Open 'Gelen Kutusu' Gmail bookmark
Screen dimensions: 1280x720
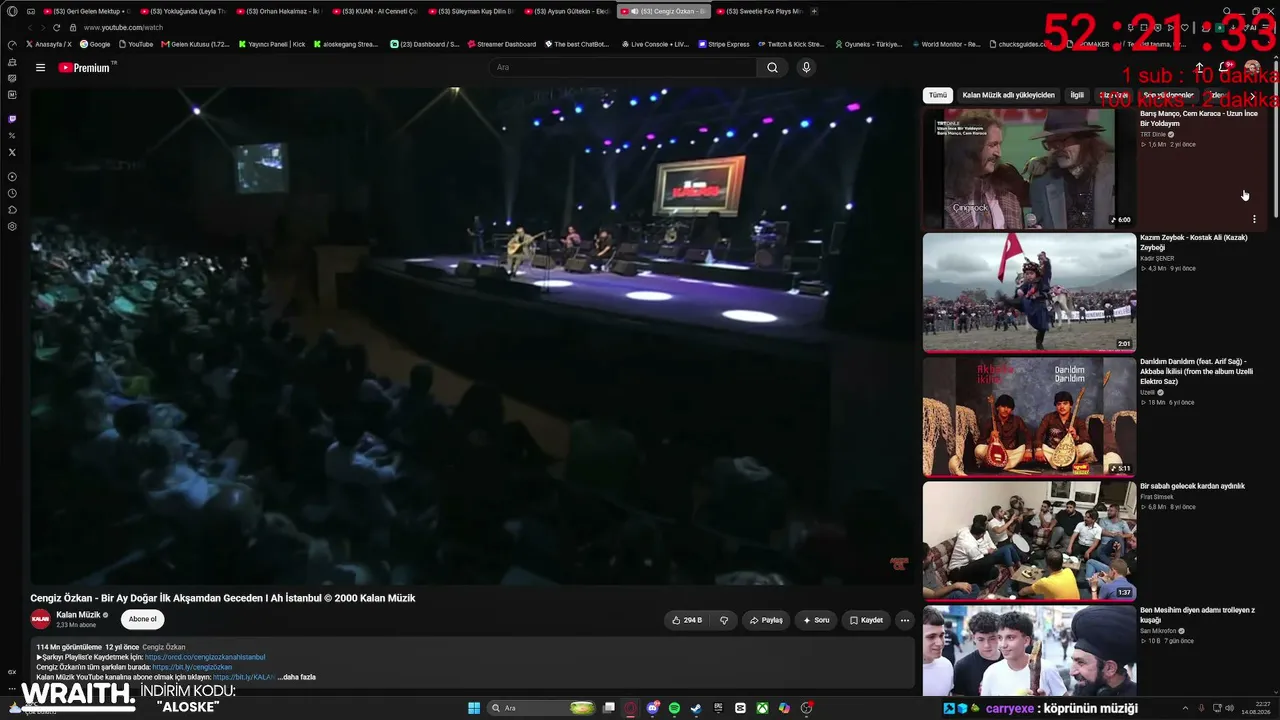[x=195, y=44]
